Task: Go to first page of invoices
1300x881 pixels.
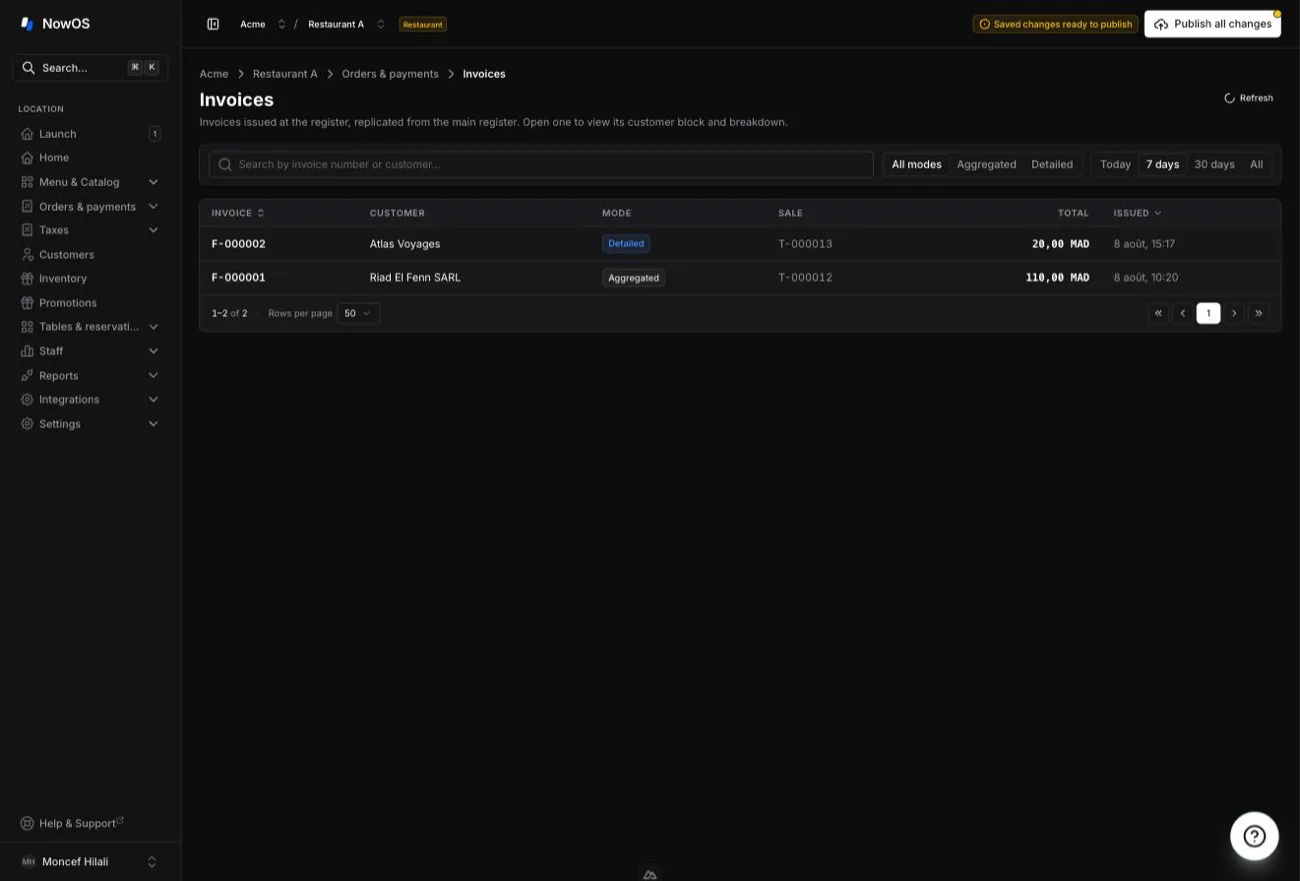Action: [x=1159, y=313]
